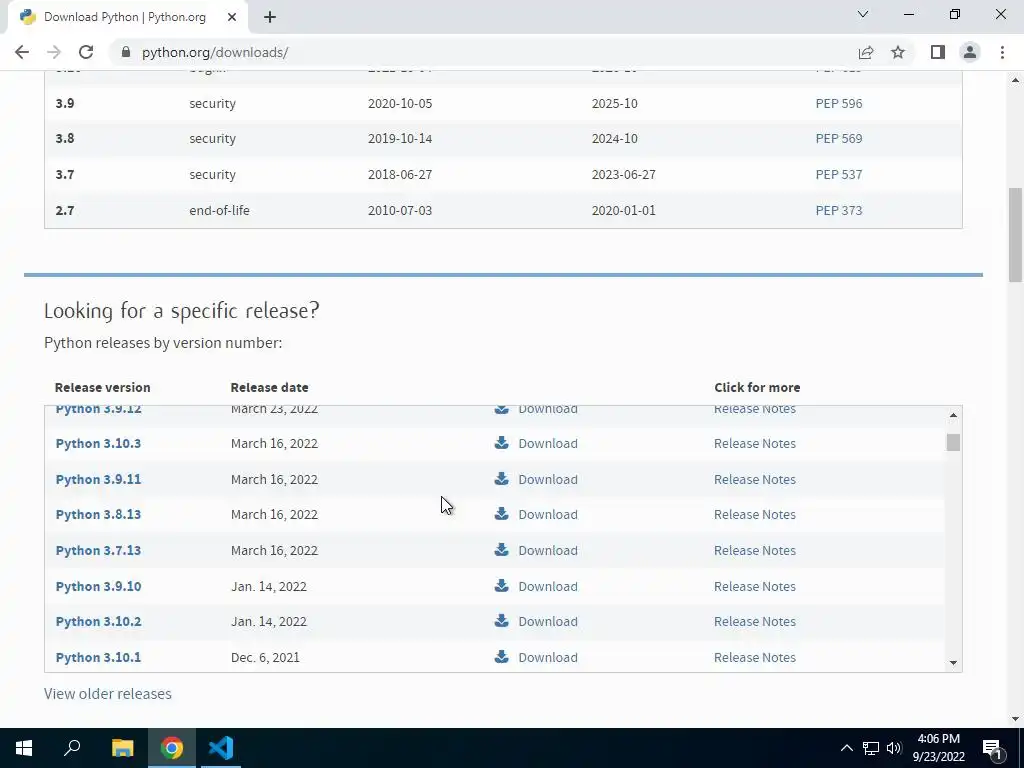Open the browser side panel icon
The height and width of the screenshot is (768, 1024).
938,52
